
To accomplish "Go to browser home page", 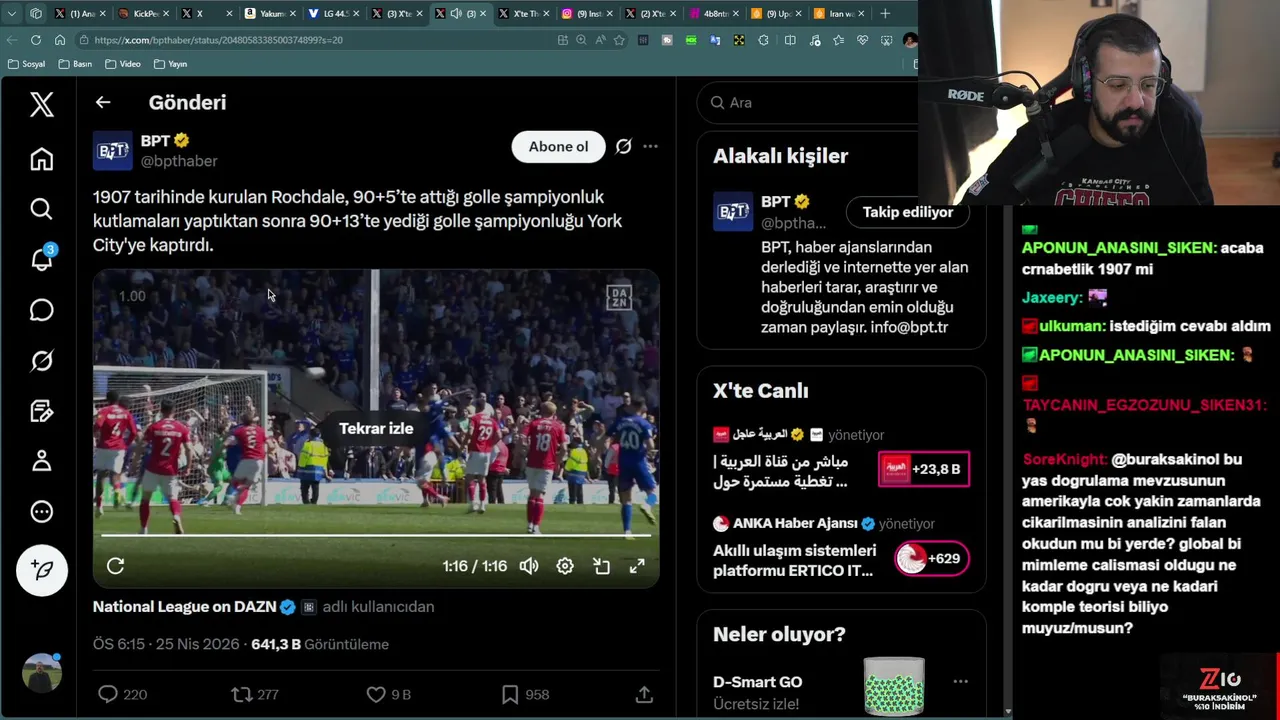I will click(60, 40).
